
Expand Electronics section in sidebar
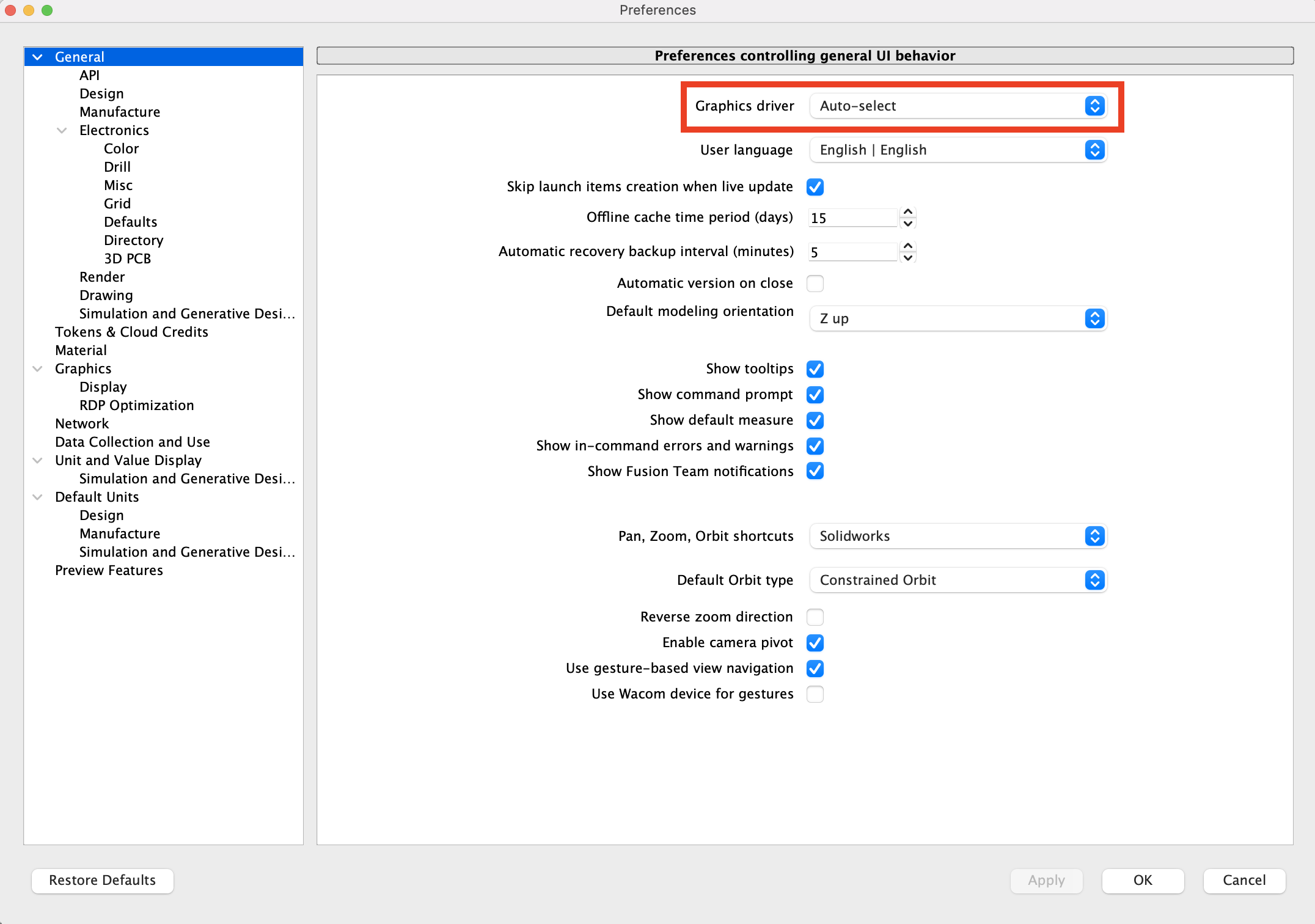[62, 129]
